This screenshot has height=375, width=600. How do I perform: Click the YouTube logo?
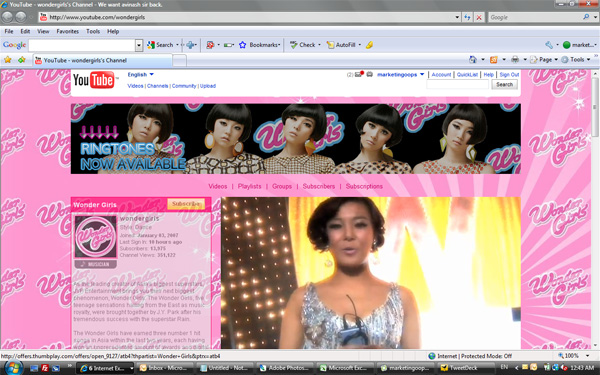(94, 80)
